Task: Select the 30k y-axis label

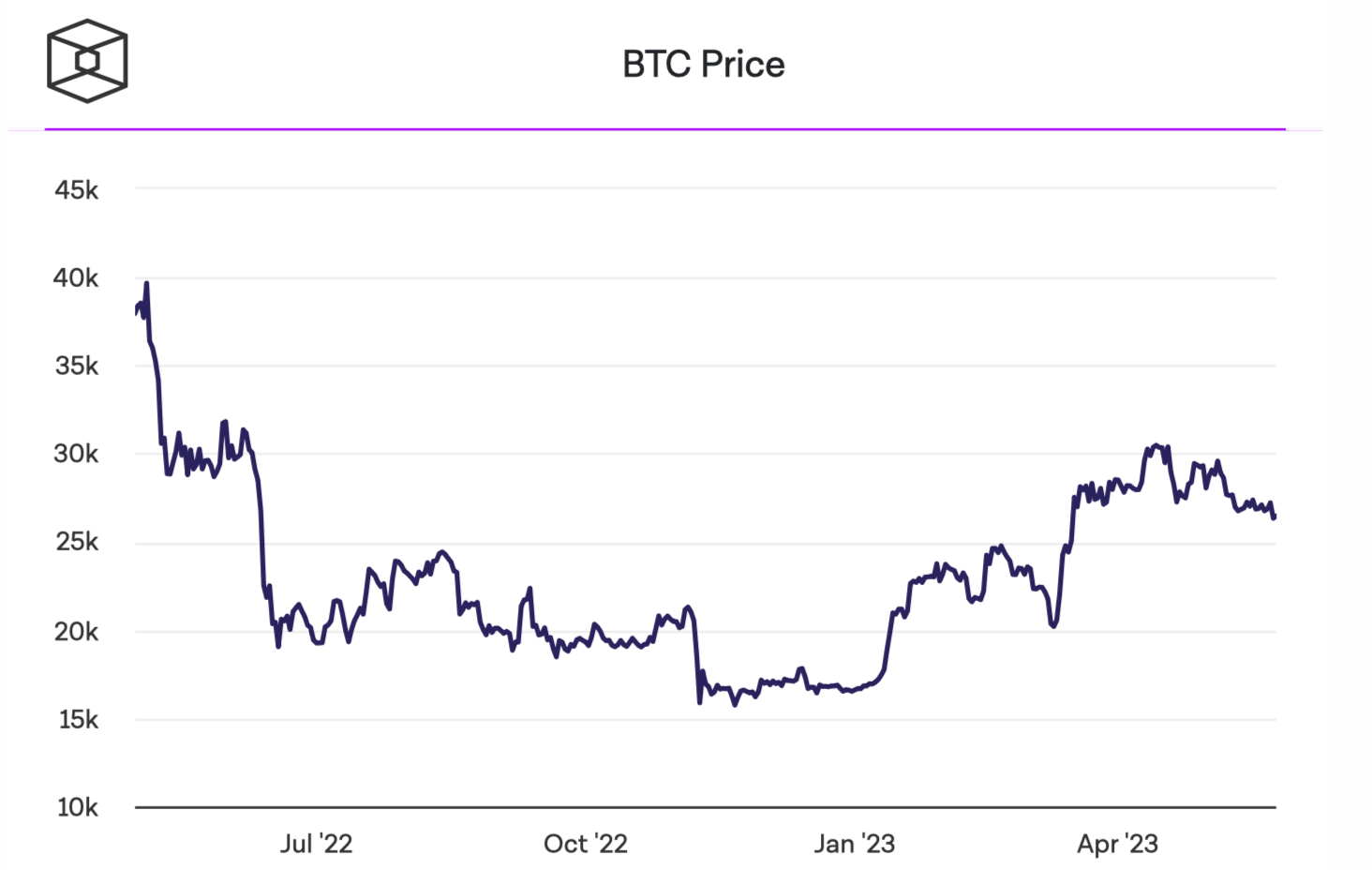Action: 76,455
